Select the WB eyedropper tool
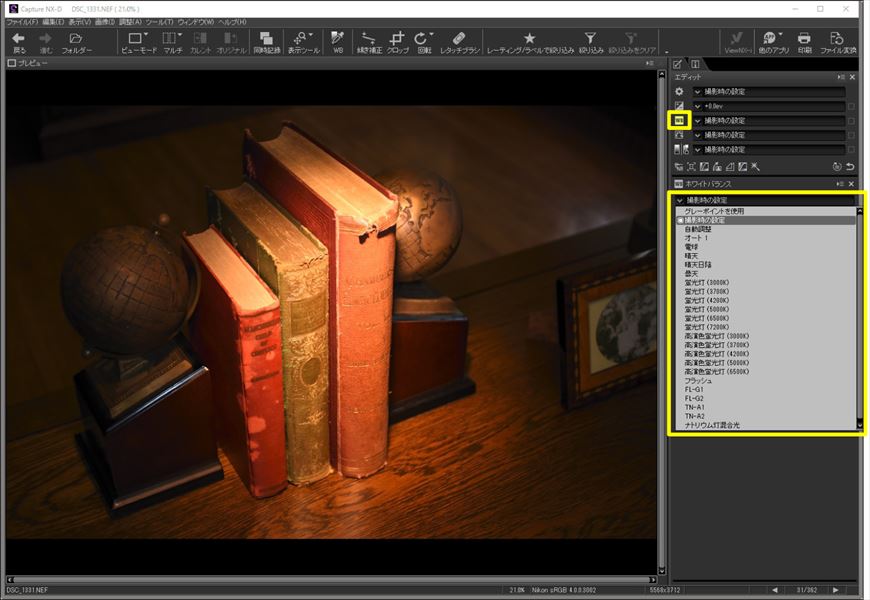 click(337, 42)
